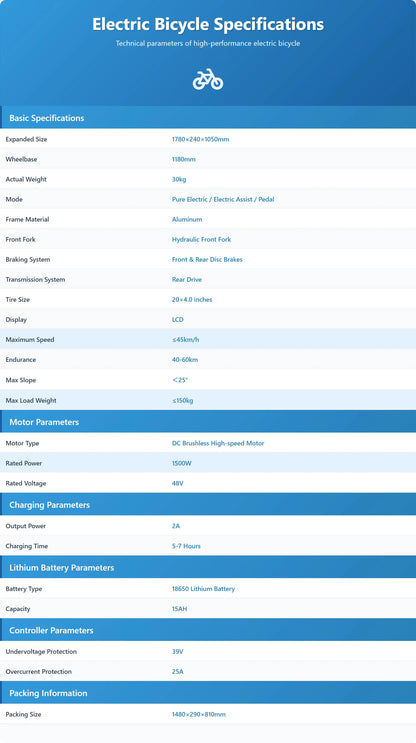The image size is (416, 743).
Task: Click the Lithium Battery Parameters header
Action: point(208,567)
